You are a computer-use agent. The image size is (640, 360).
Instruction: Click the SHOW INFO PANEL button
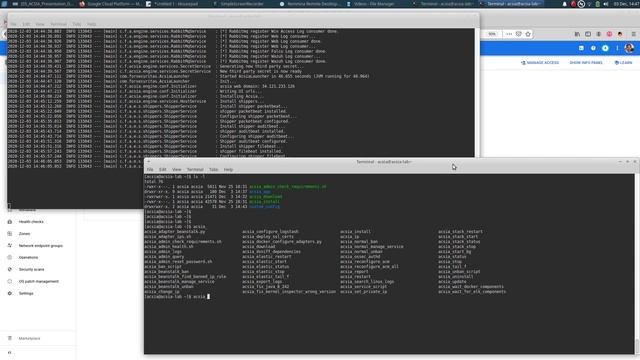tap(586, 63)
